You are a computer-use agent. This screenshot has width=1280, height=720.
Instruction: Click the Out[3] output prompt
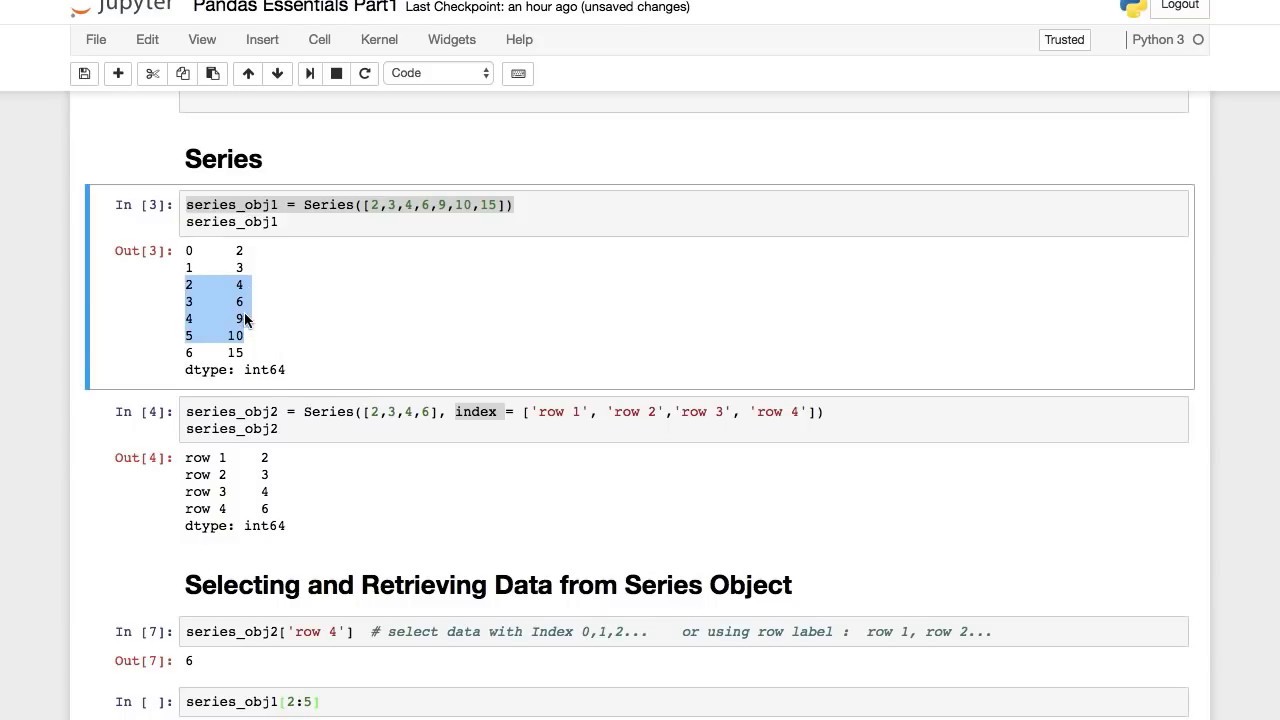(x=143, y=251)
